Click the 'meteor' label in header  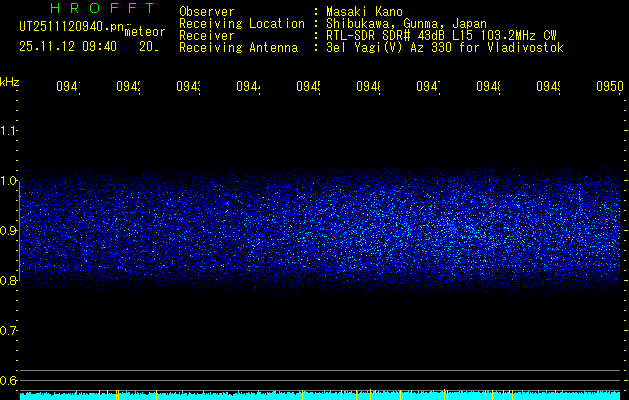pyautogui.click(x=145, y=32)
